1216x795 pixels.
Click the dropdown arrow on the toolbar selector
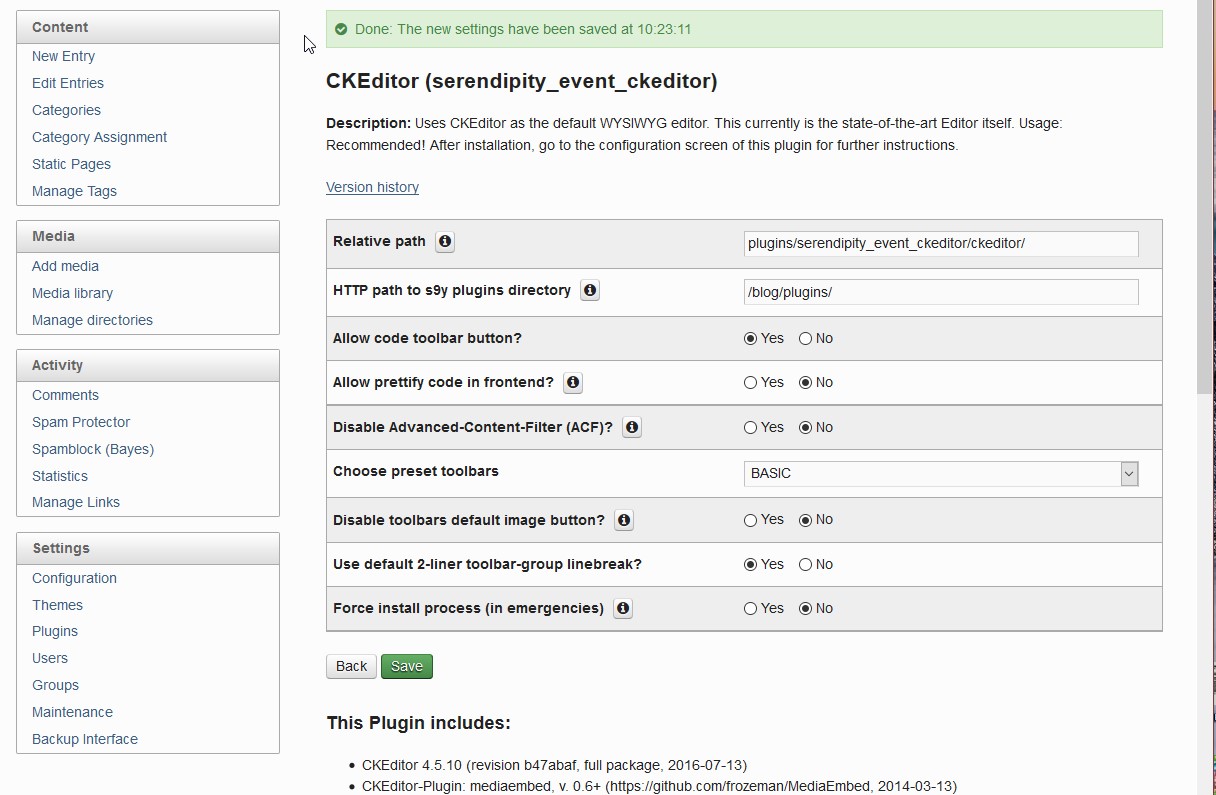coord(1129,473)
